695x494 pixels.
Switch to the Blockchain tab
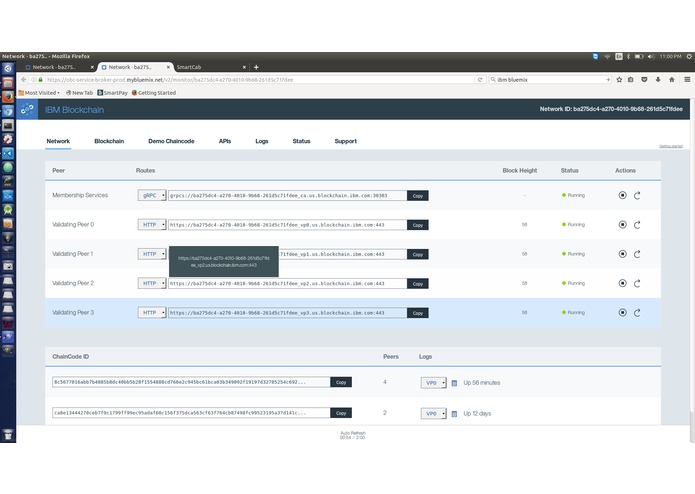(x=109, y=141)
